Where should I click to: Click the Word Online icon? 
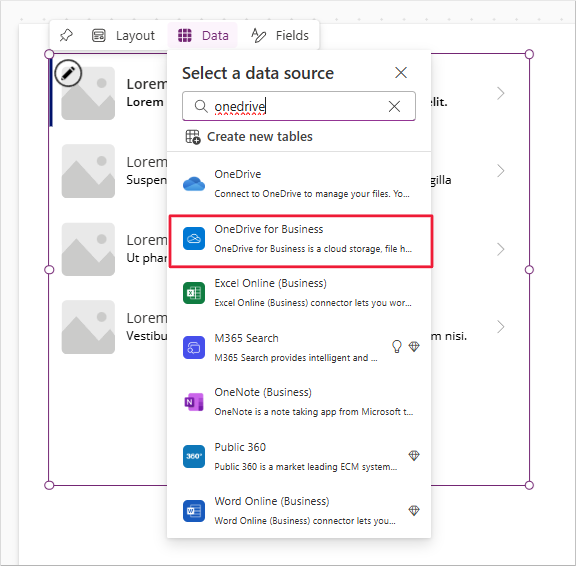(194, 511)
